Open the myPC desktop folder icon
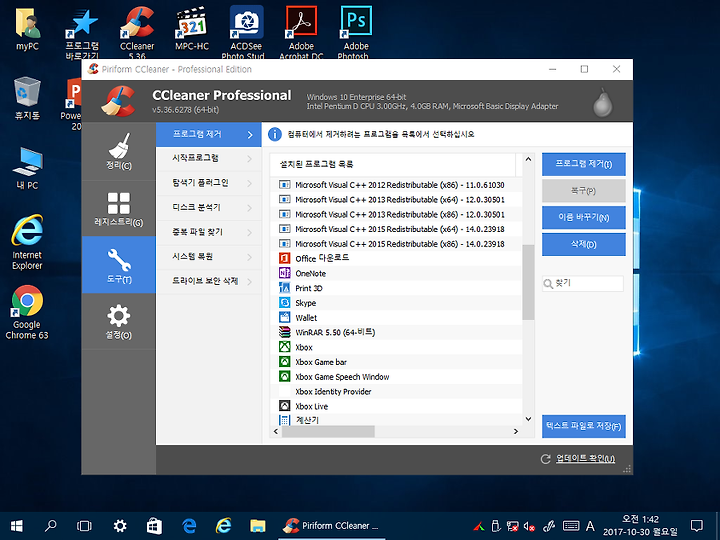 (27, 28)
